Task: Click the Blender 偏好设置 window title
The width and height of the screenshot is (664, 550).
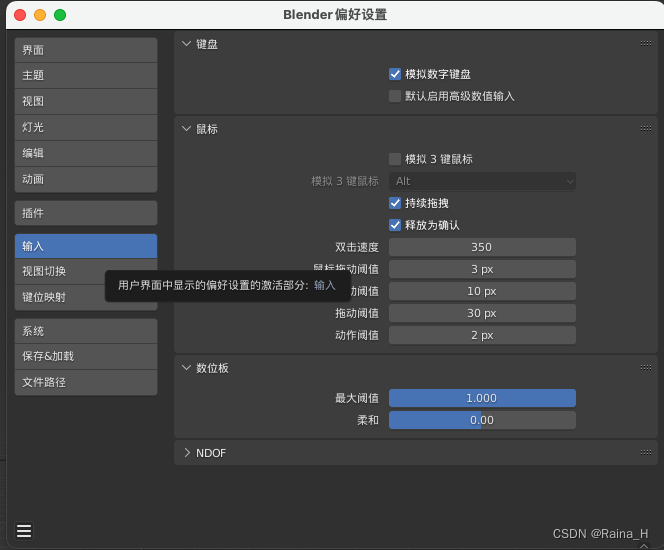Action: click(335, 15)
